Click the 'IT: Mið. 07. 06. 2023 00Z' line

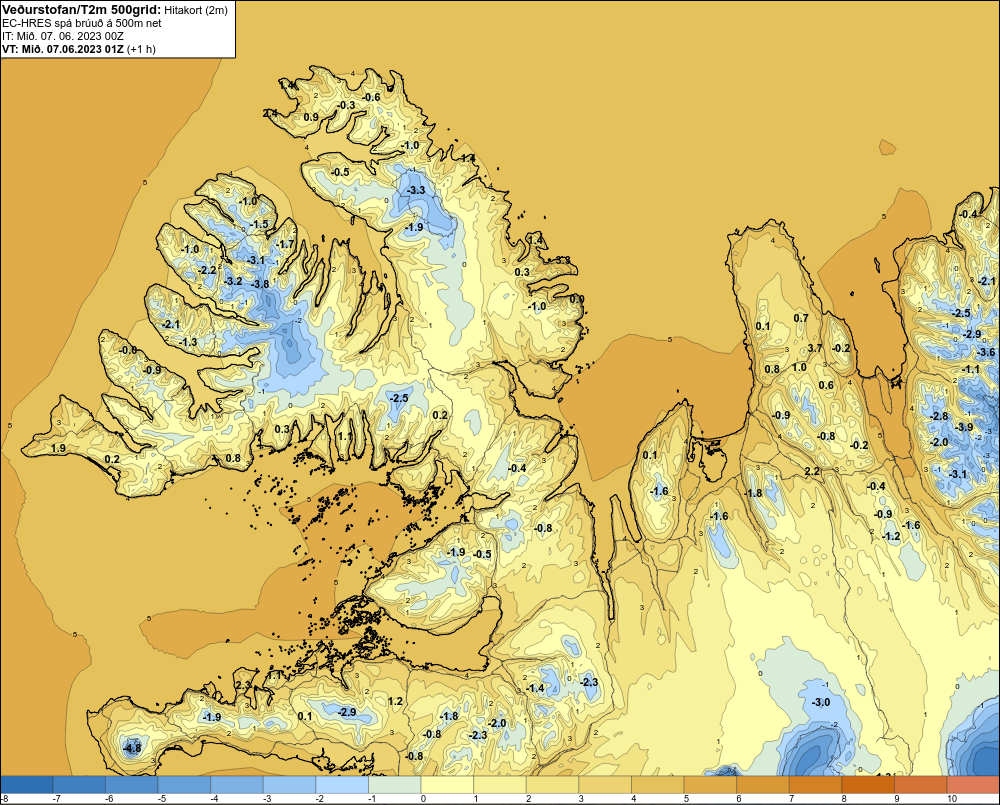pos(63,36)
